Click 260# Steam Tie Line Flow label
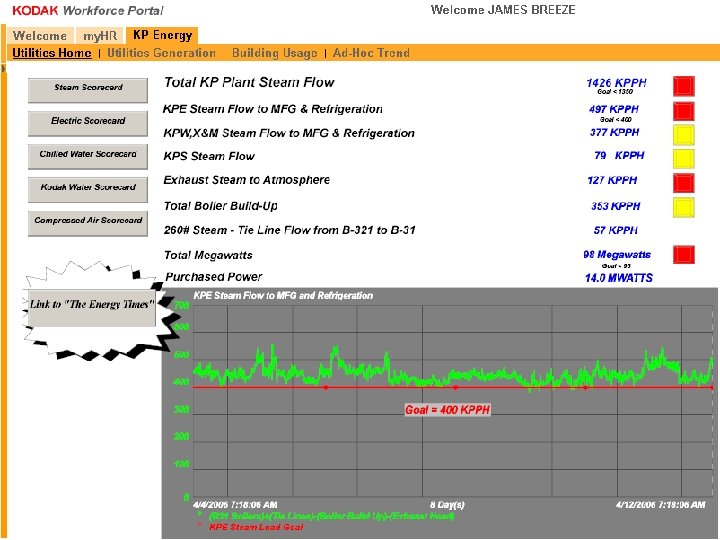The width and height of the screenshot is (720, 540). pyautogui.click(x=290, y=230)
